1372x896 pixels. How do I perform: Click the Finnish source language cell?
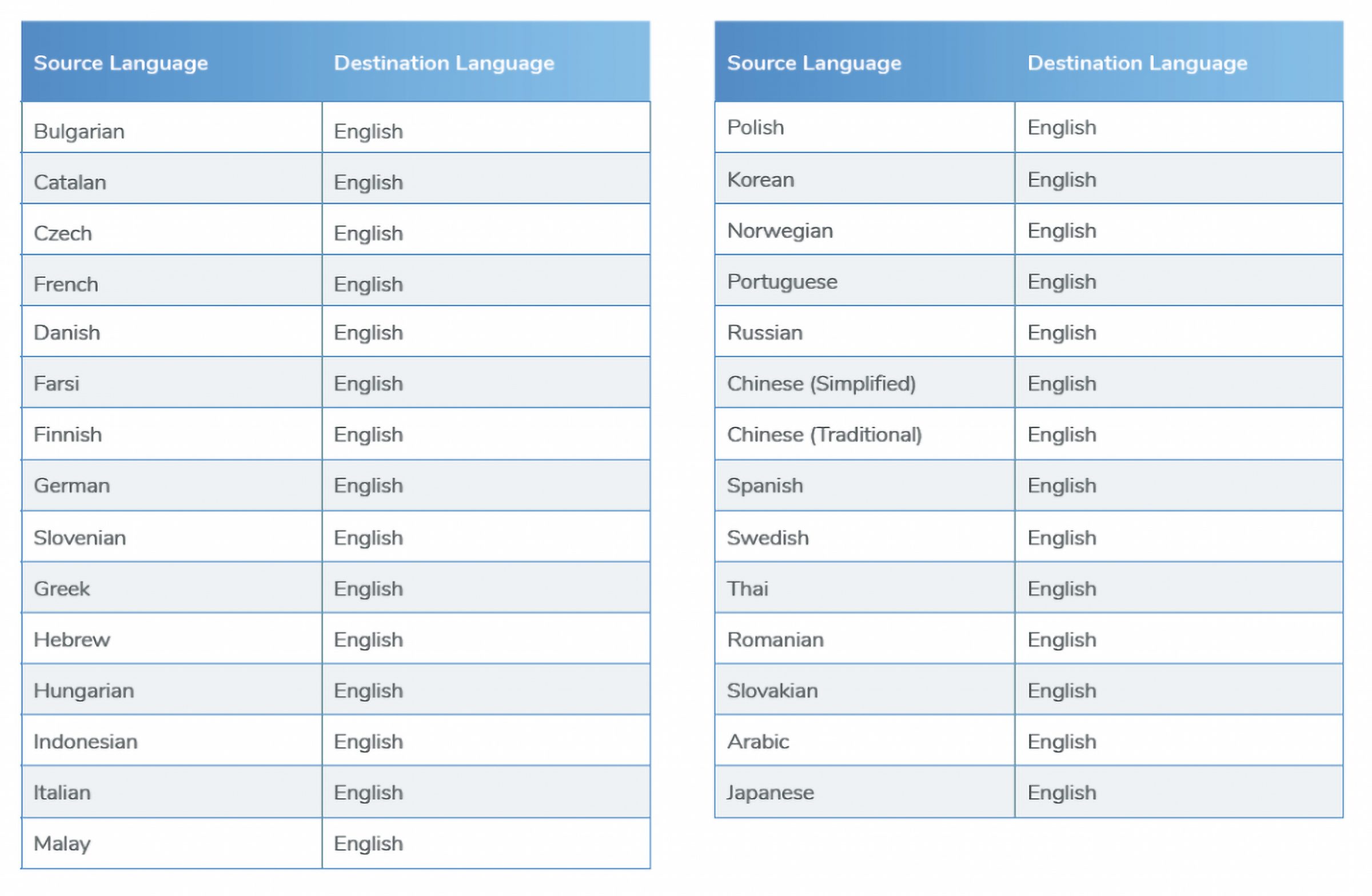[172, 433]
